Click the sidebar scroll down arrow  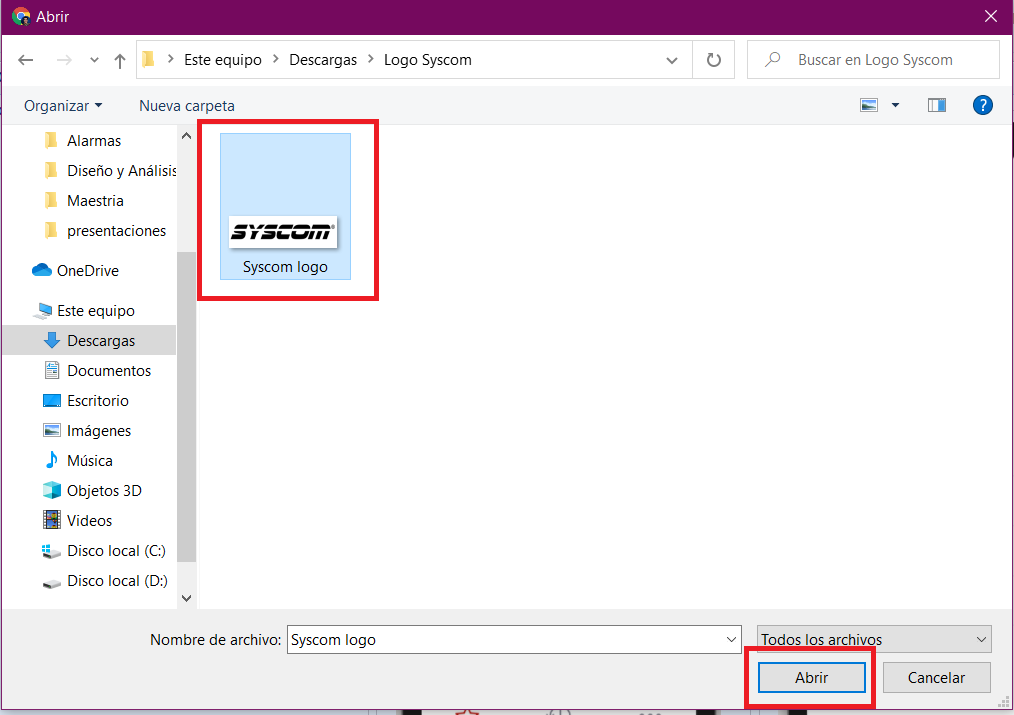point(186,598)
